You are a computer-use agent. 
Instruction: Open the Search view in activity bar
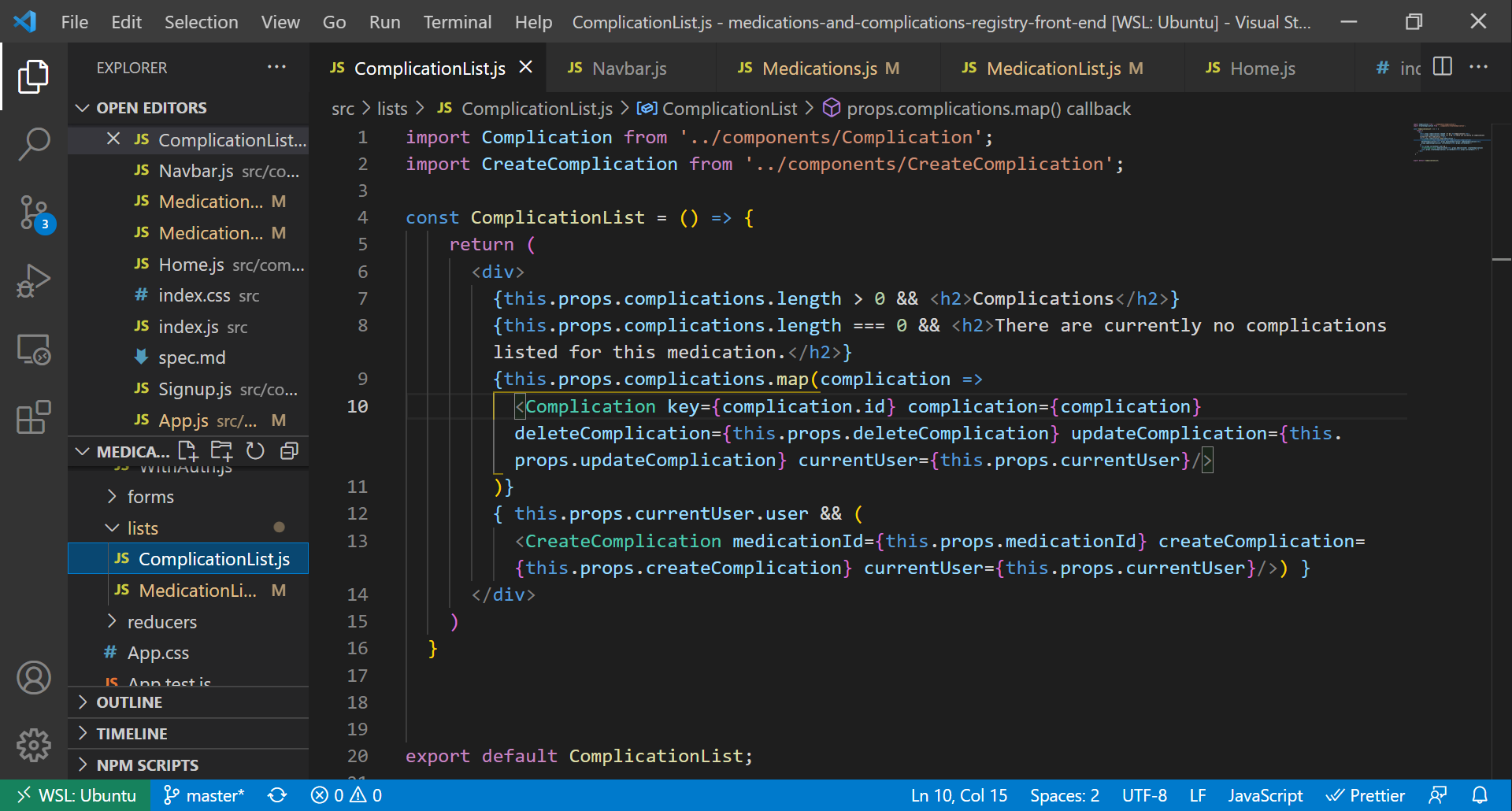click(34, 144)
